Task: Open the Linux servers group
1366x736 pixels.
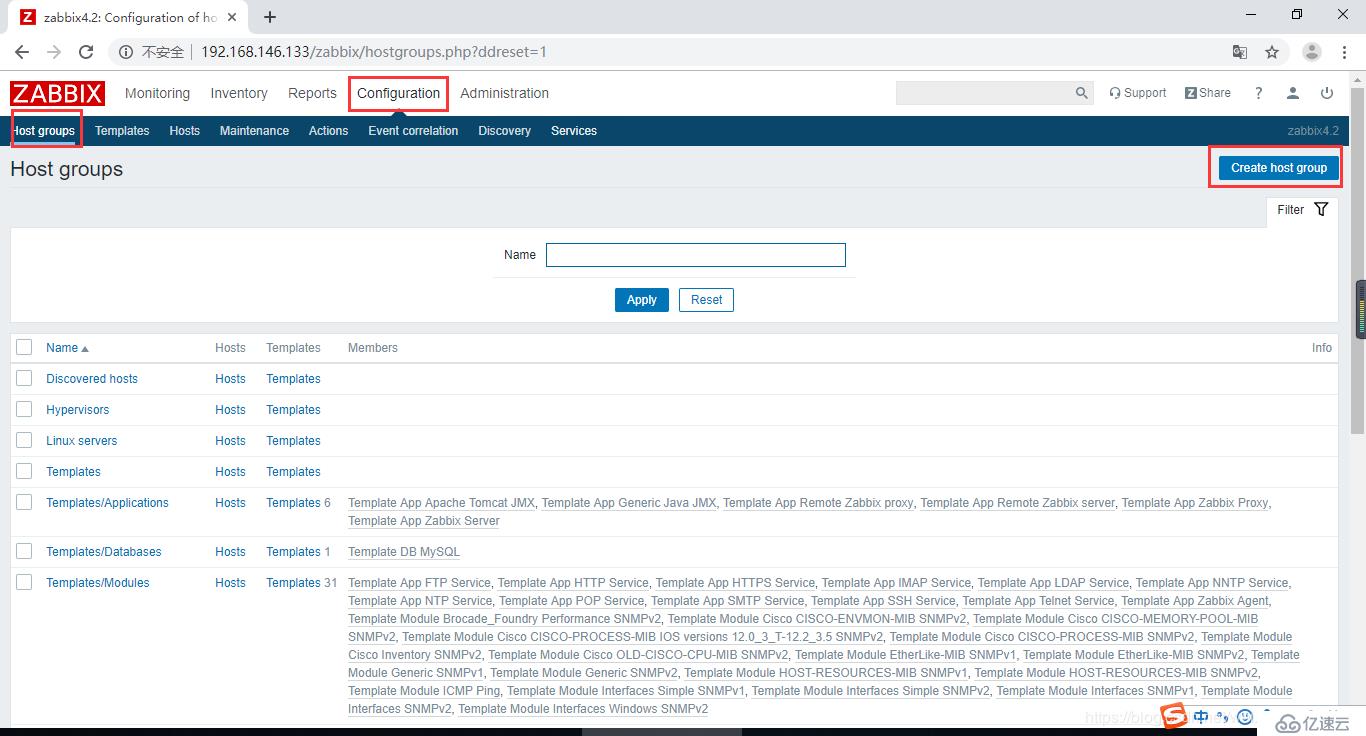Action: click(x=81, y=441)
